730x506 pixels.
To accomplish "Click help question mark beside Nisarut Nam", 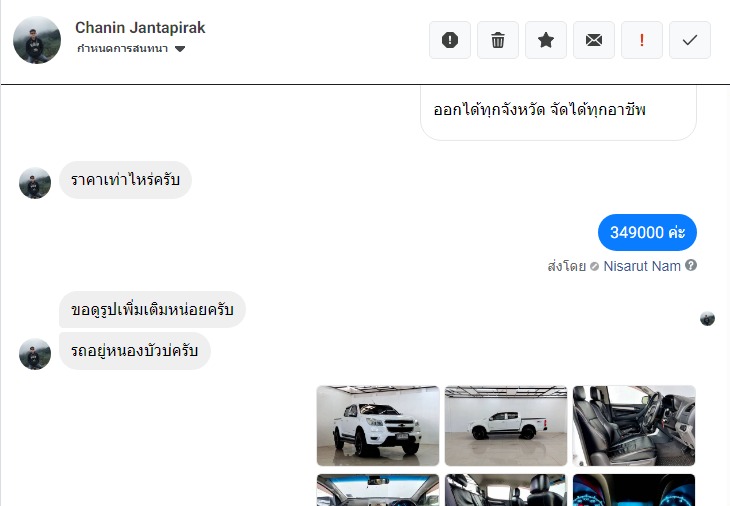I will pos(691,265).
